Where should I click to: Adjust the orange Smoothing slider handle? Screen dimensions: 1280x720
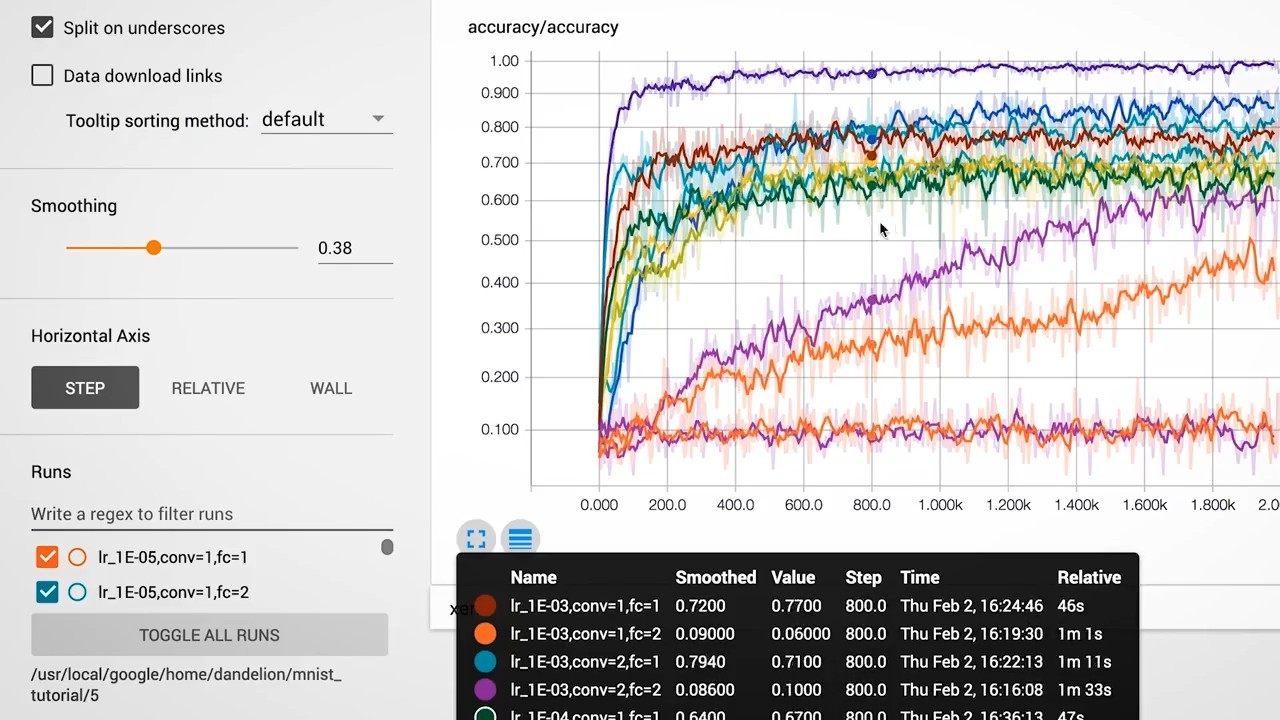(153, 247)
